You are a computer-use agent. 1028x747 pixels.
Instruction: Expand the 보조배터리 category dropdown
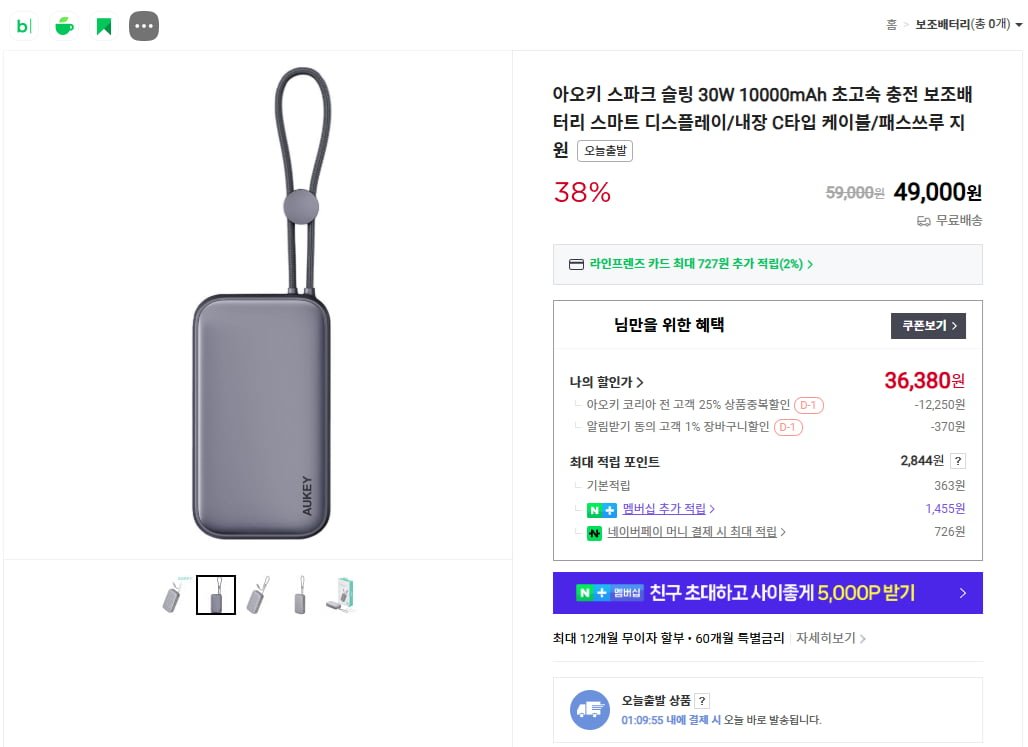point(1018,25)
